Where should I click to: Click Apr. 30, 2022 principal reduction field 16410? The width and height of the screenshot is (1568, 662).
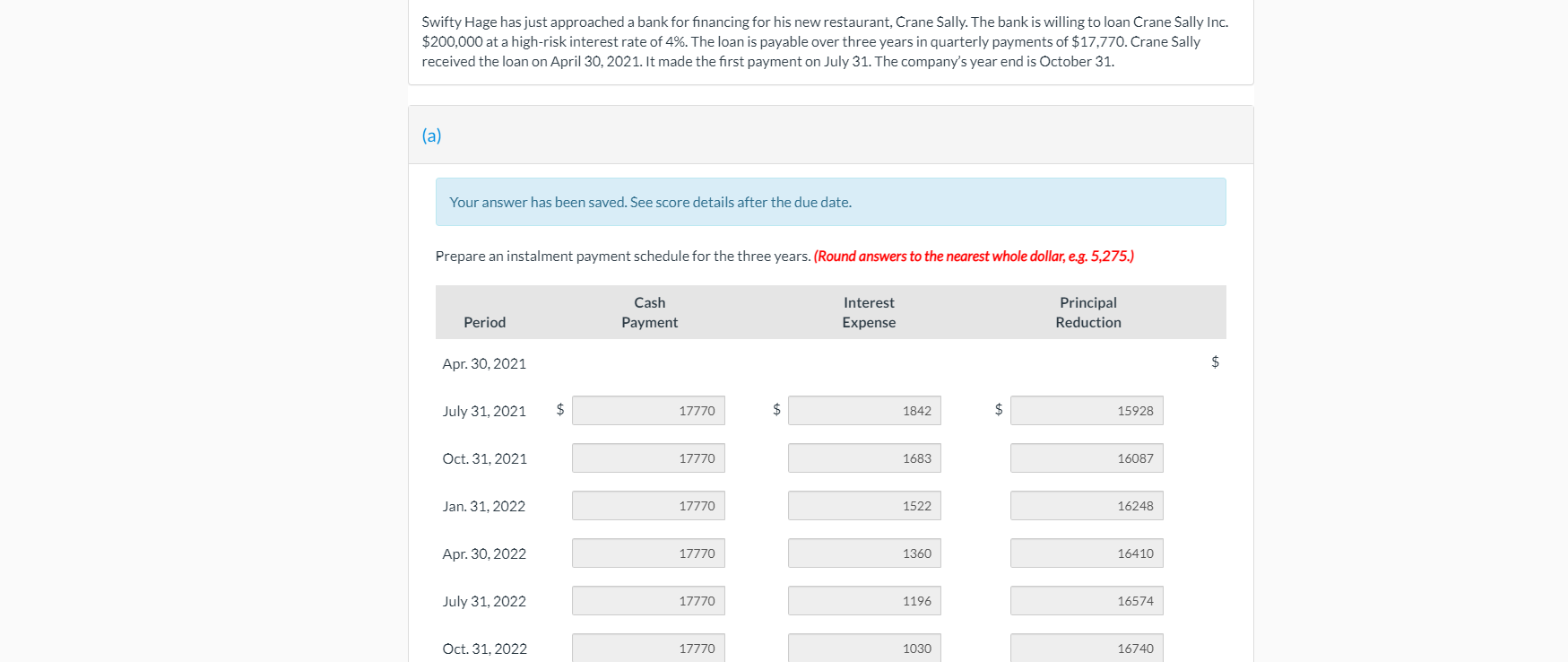[x=1087, y=553]
